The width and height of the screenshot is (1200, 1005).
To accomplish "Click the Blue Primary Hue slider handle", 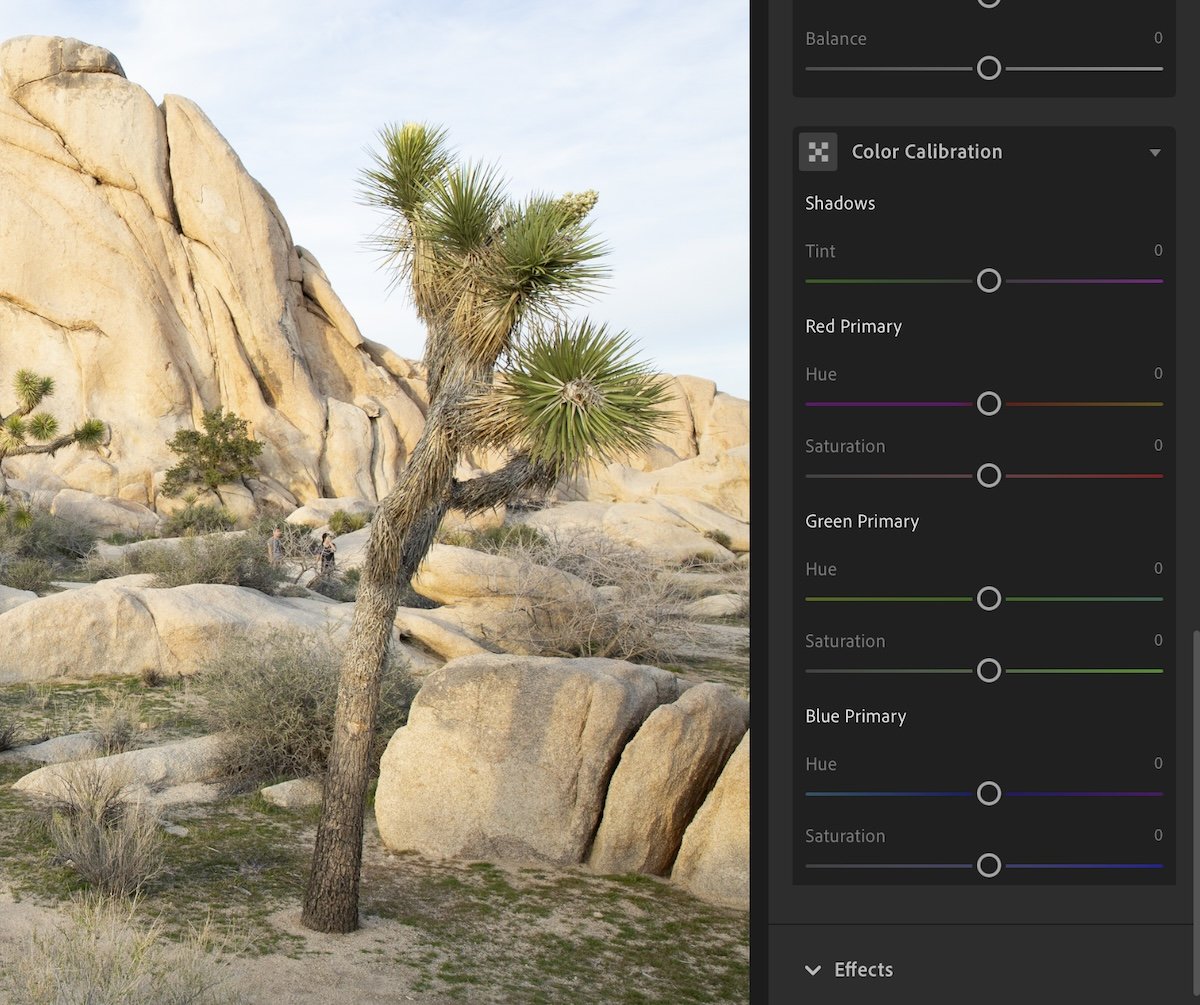I will 989,793.
